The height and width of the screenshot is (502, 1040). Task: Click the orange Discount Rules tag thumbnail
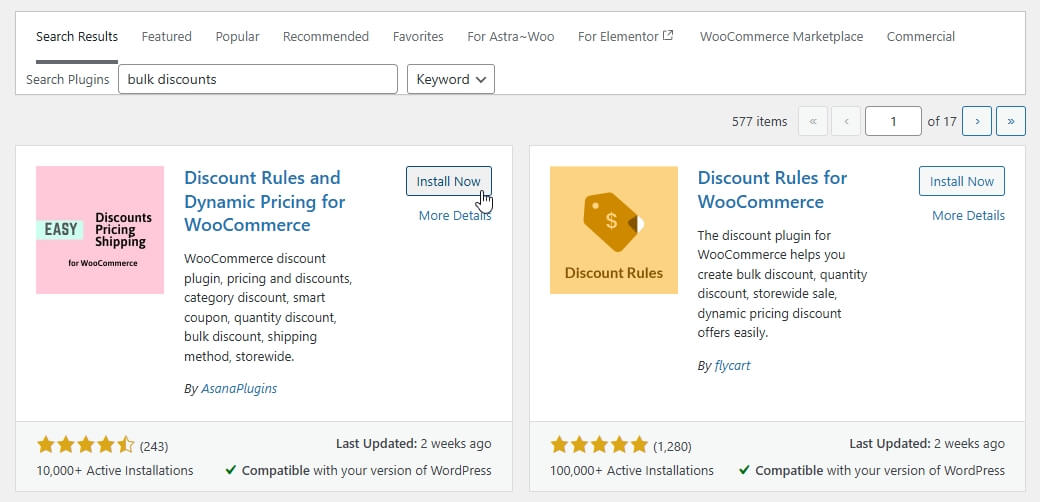pyautogui.click(x=614, y=230)
